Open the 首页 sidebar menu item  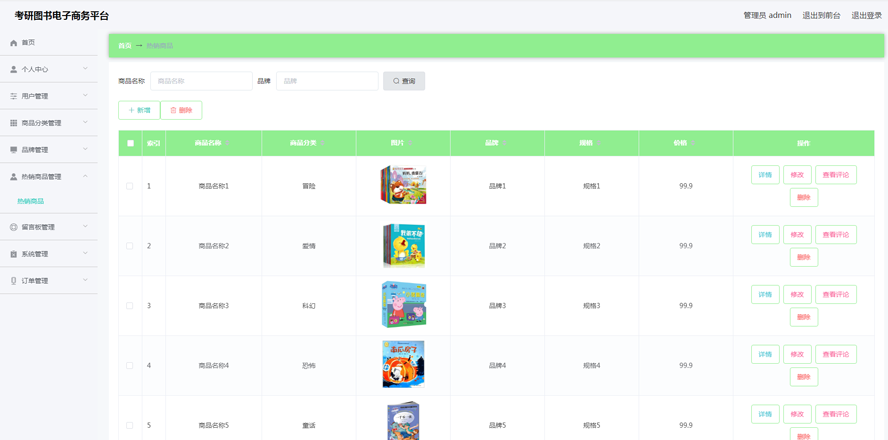[x=49, y=42]
